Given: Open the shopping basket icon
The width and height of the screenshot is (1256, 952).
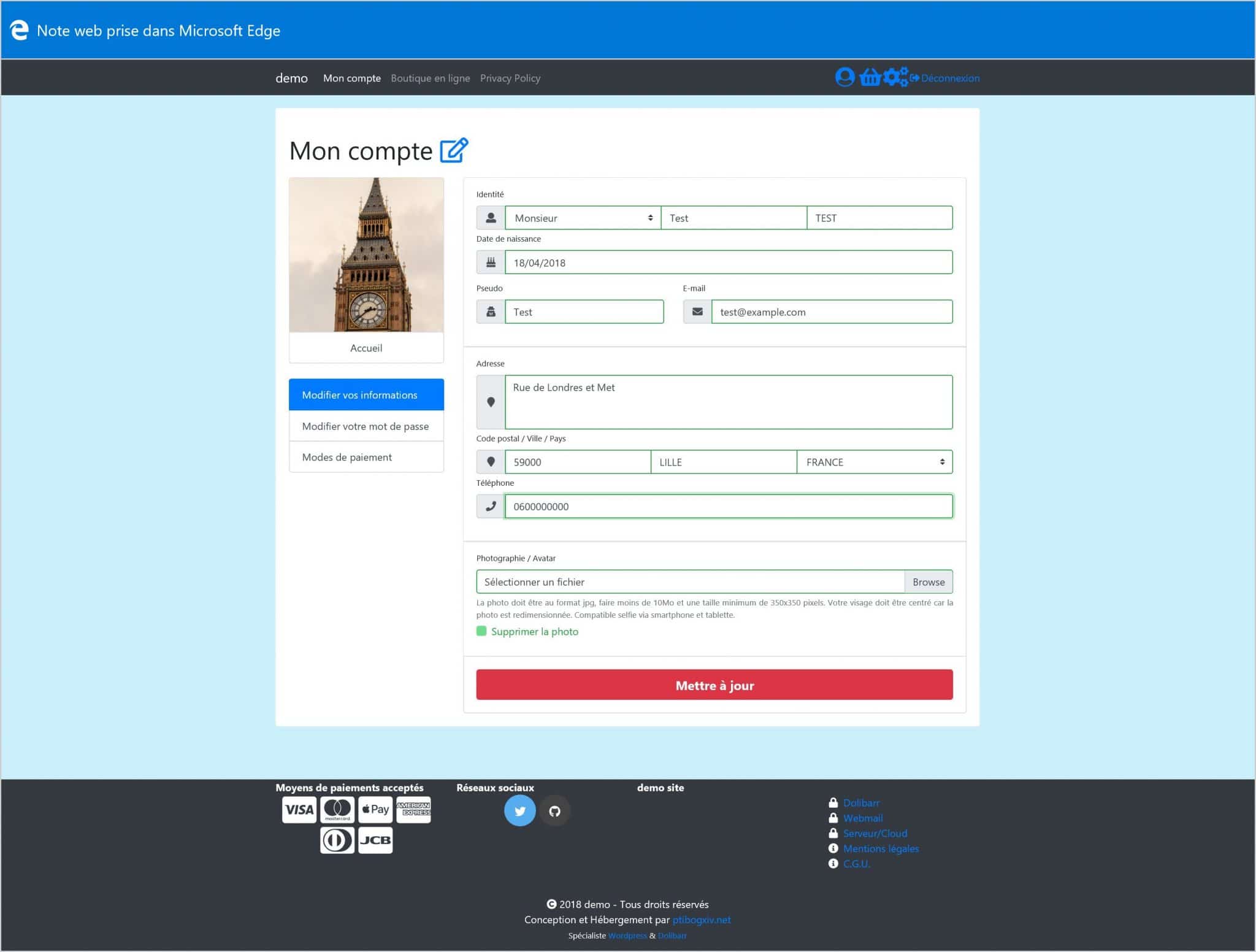Looking at the screenshot, I should [x=870, y=77].
